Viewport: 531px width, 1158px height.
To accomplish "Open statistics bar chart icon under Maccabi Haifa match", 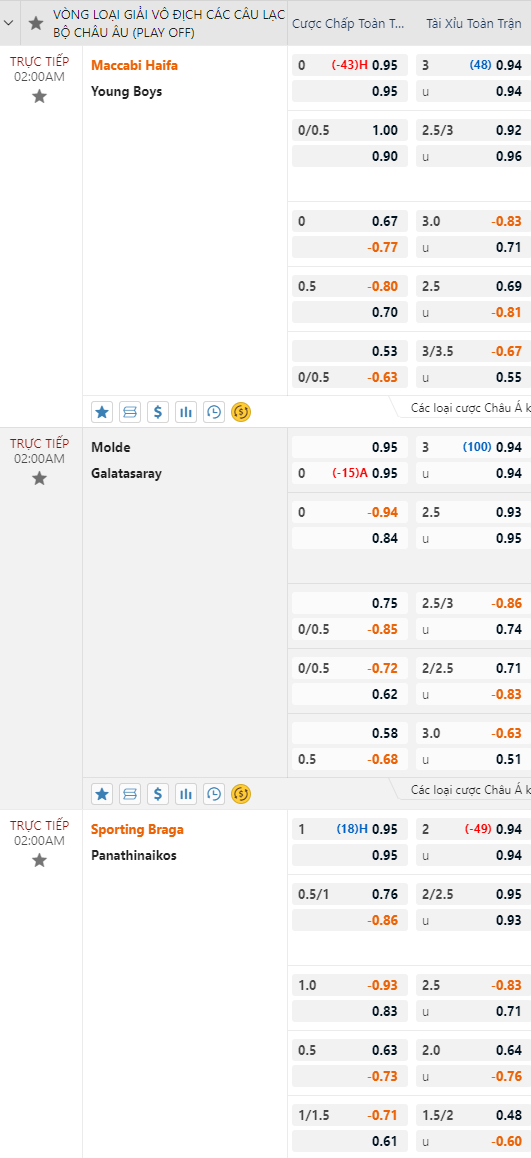I will click(x=186, y=412).
